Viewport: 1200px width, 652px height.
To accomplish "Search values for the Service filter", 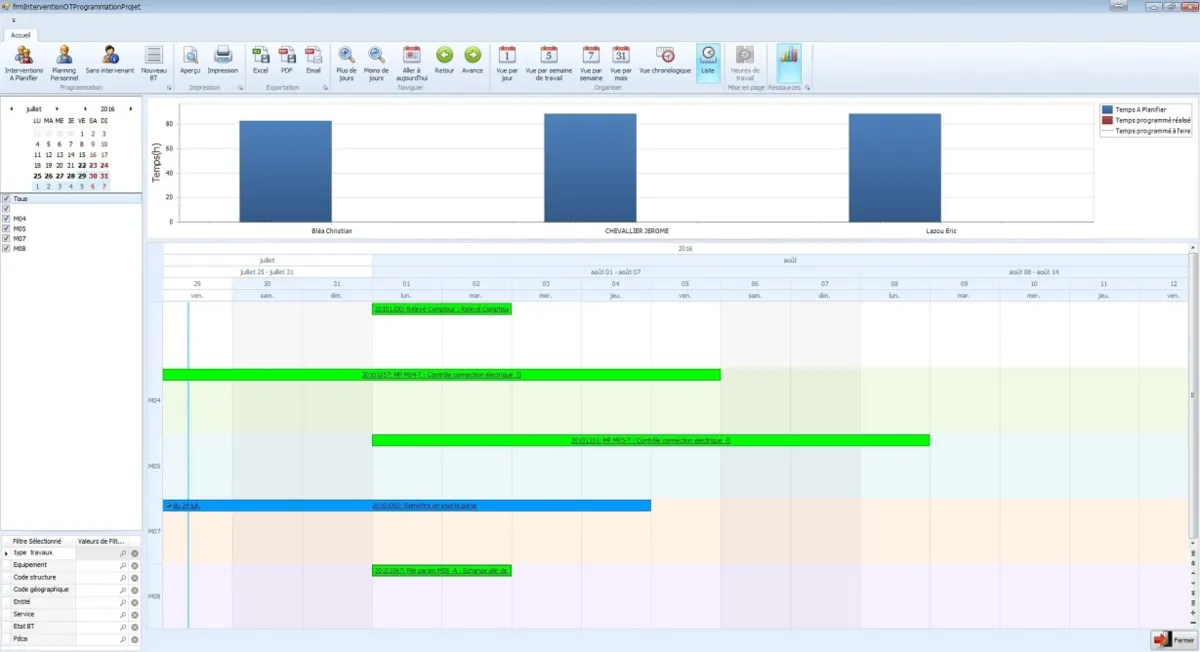I will click(x=123, y=614).
